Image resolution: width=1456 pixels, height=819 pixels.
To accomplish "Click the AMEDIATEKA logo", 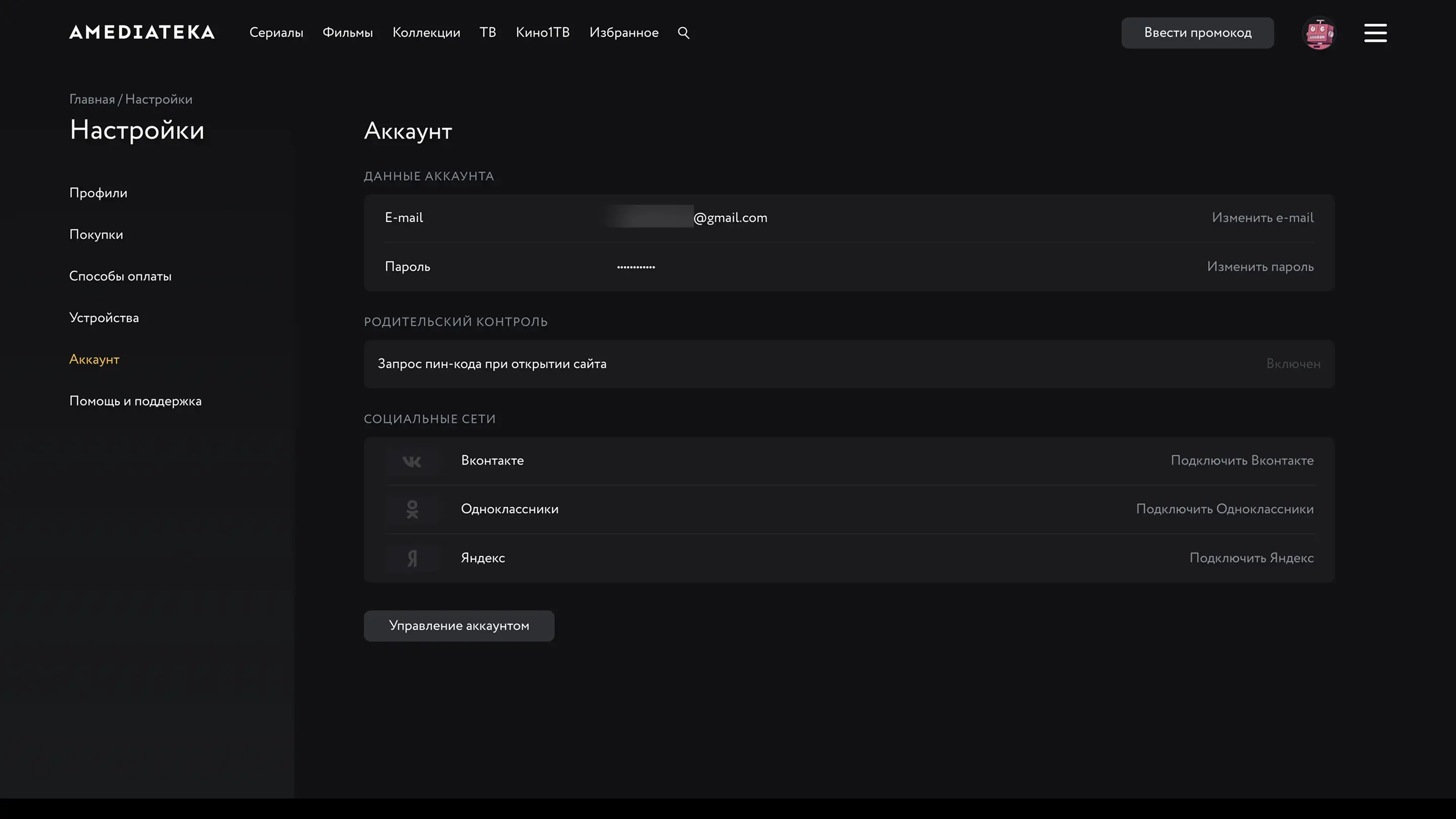I will pyautogui.click(x=142, y=32).
